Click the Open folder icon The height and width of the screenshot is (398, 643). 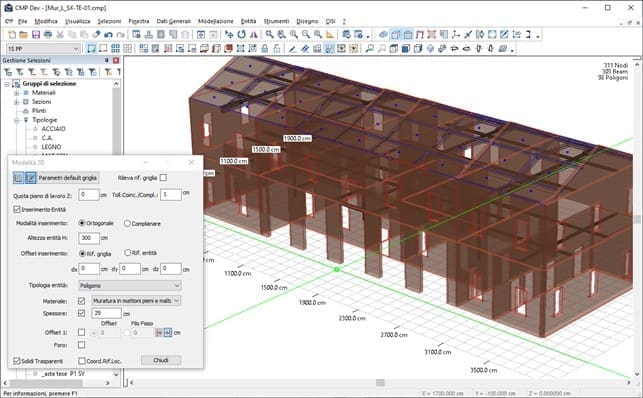24,34
